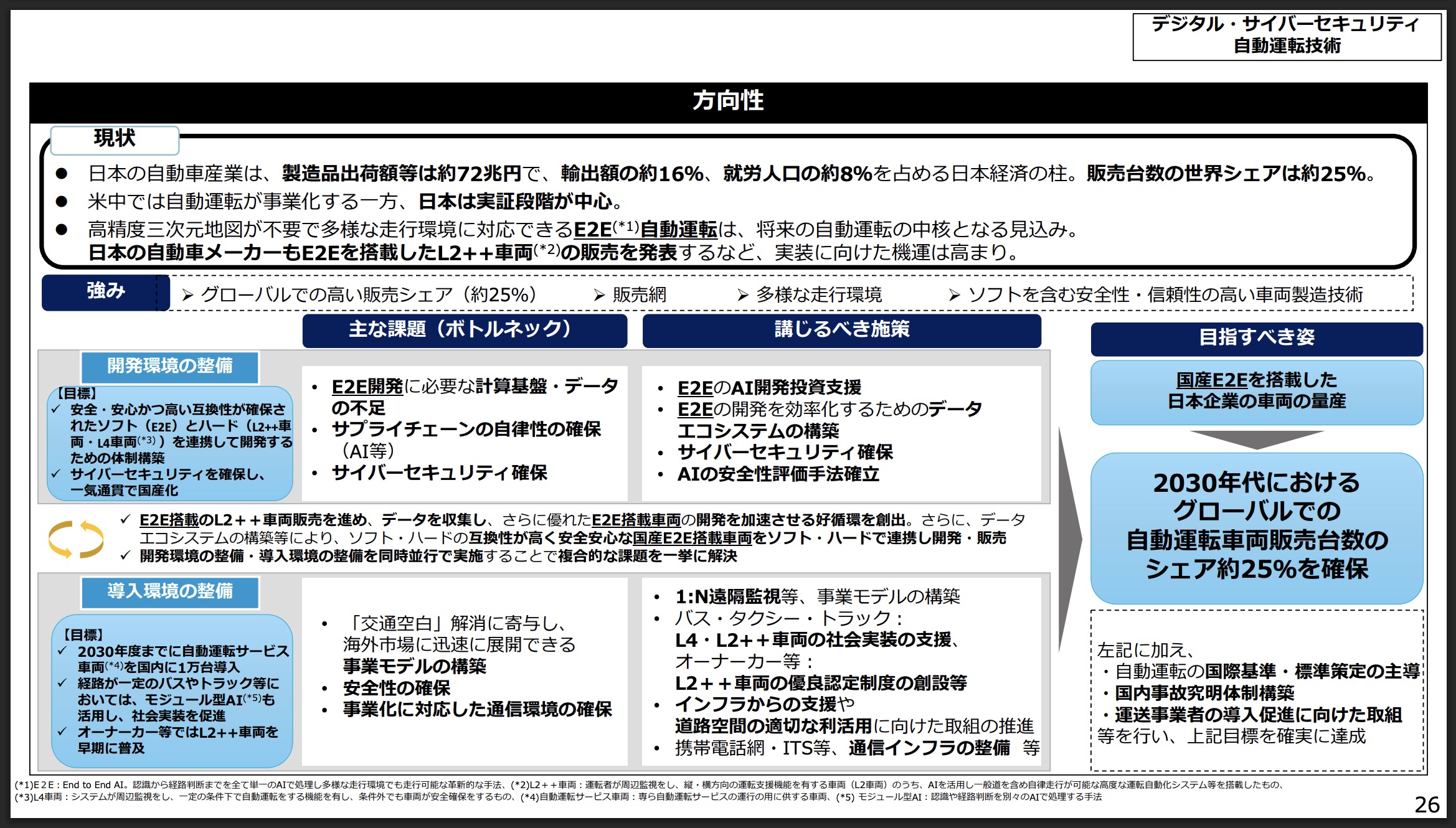Click the checkmark next to オーナーカー等ではL2++車両

62,732
